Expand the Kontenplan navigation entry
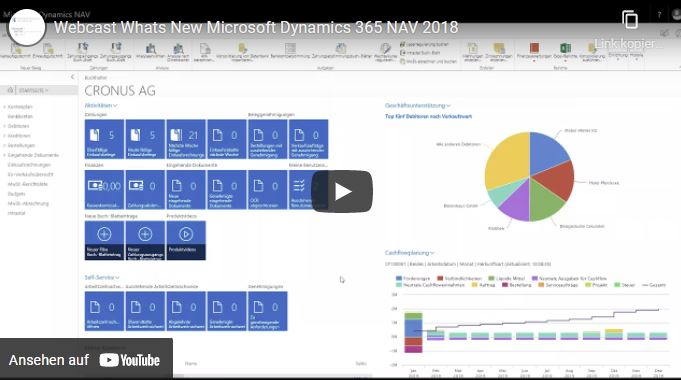The image size is (681, 380). [4, 107]
